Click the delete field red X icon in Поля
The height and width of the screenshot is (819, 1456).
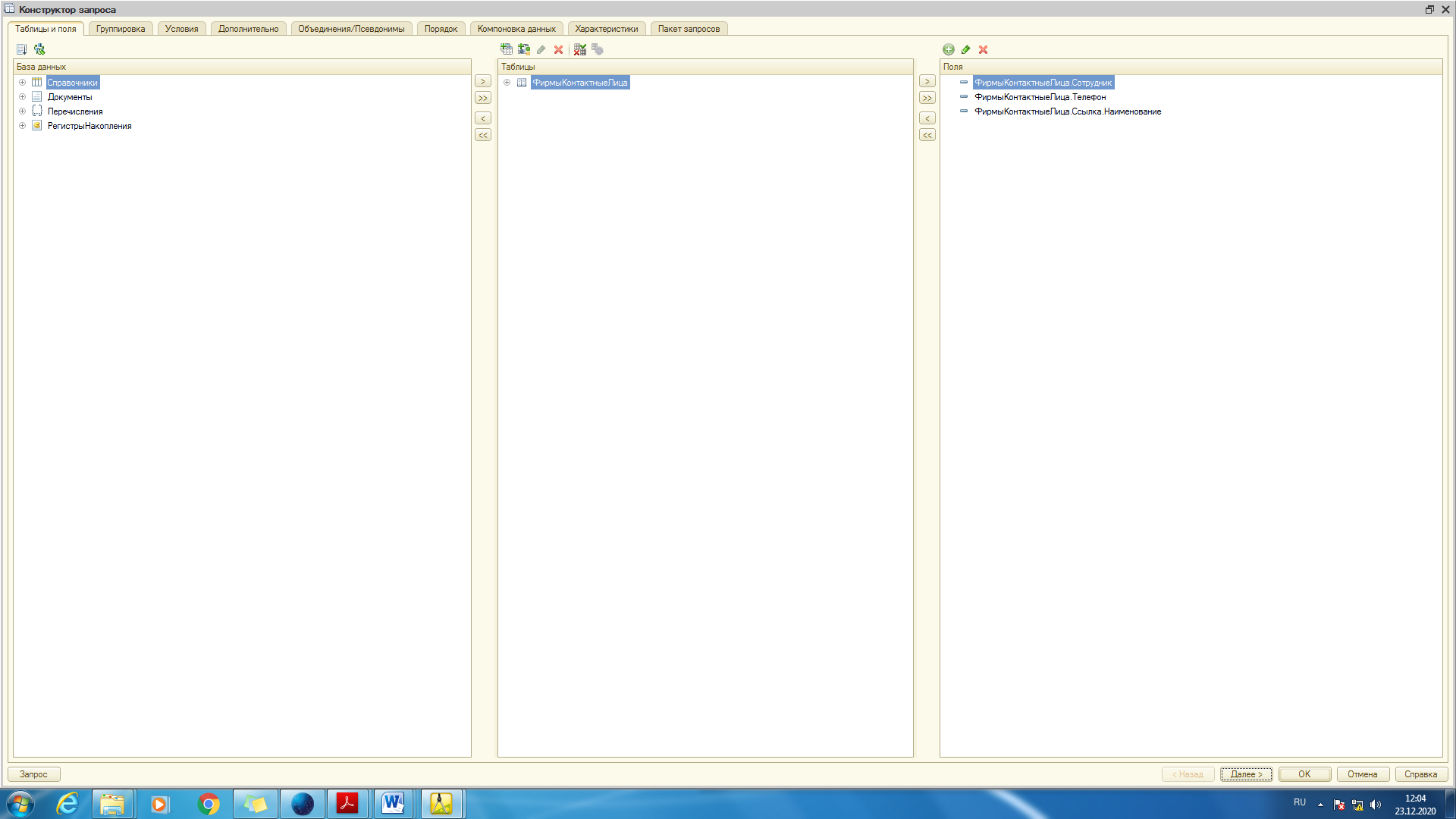[983, 49]
